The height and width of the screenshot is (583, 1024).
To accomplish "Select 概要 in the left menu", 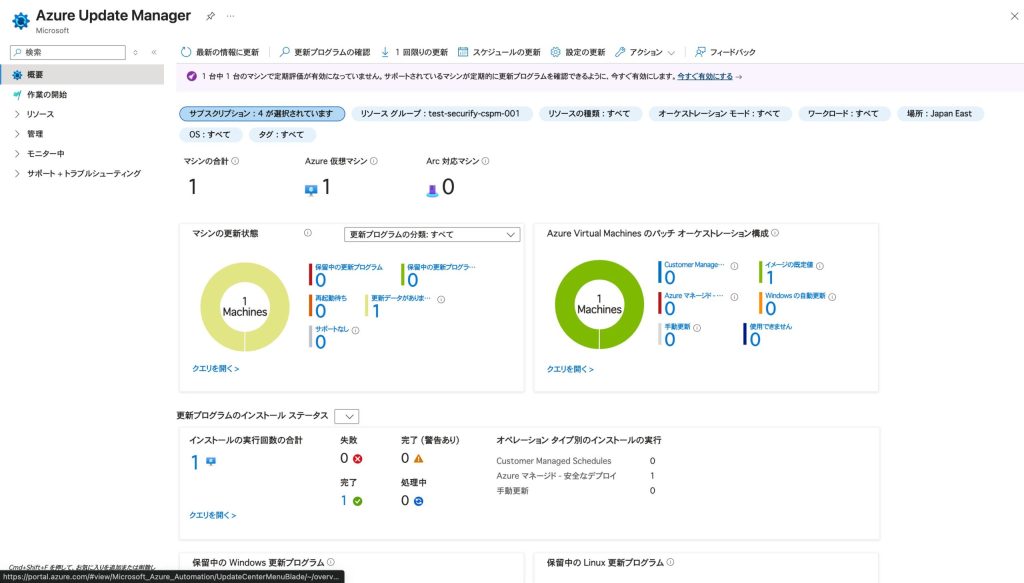I will pos(35,75).
